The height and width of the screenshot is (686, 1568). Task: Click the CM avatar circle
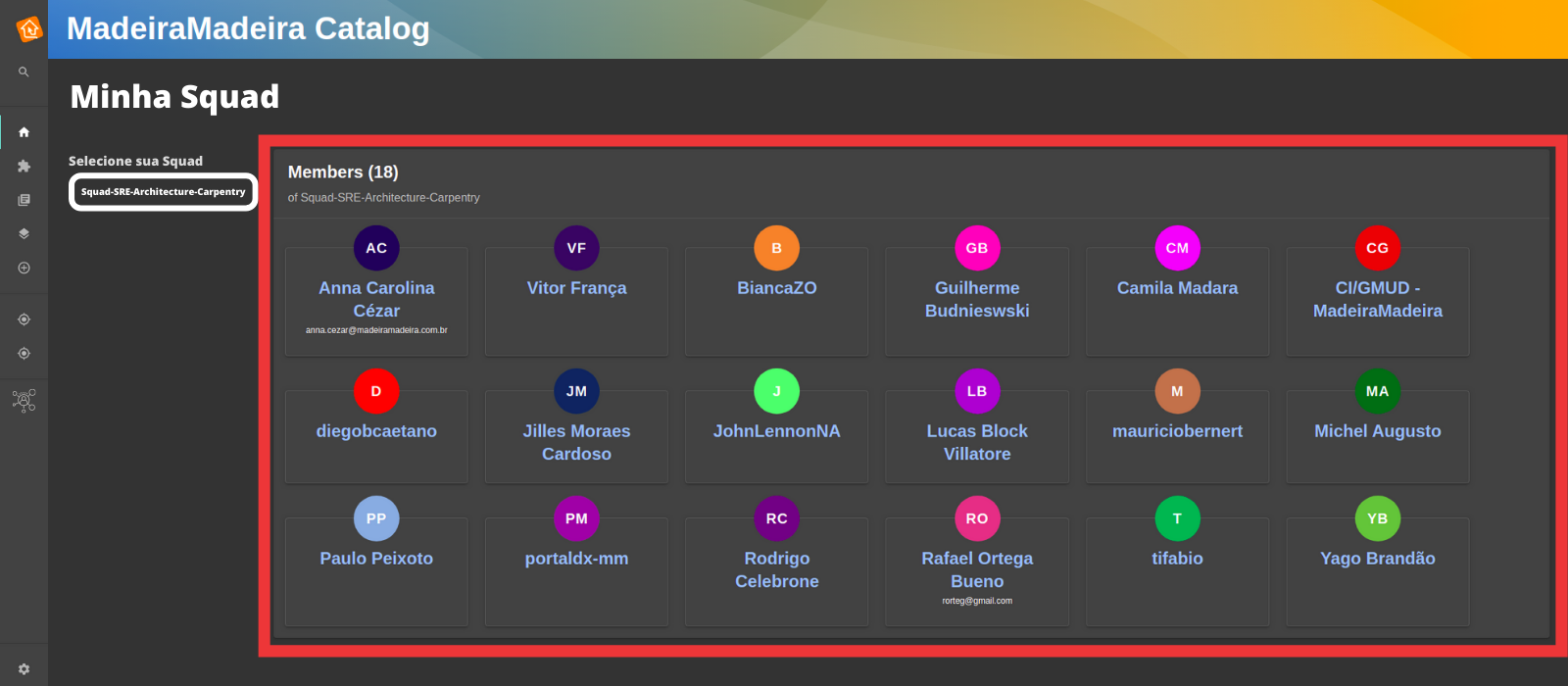tap(1177, 248)
